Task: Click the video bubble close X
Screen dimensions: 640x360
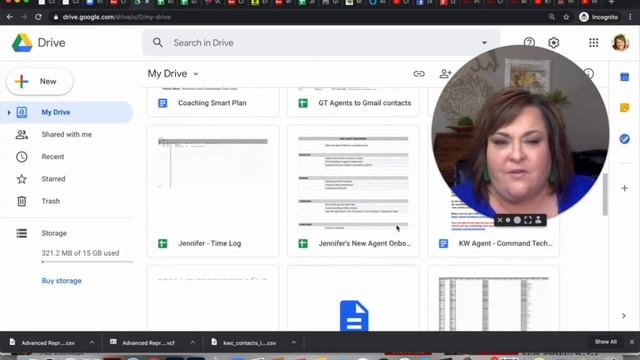Action: [x=500, y=220]
